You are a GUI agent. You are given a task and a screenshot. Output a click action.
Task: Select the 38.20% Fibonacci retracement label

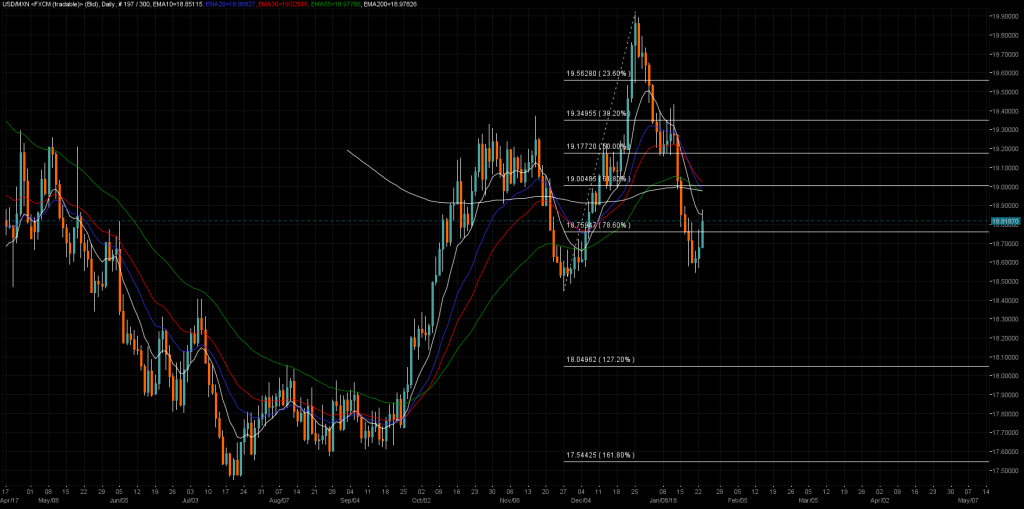point(596,114)
